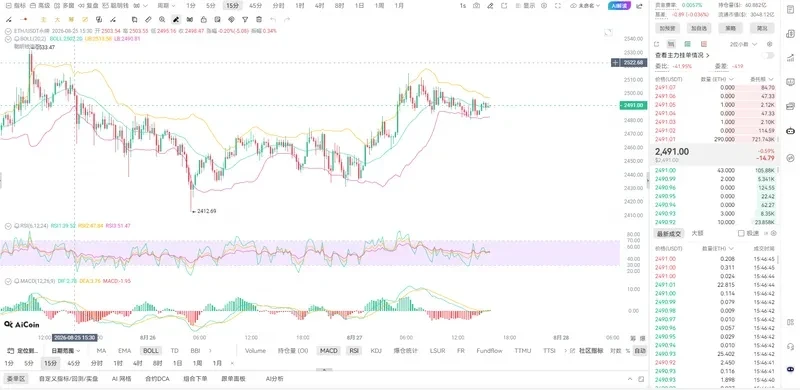Select the magnifier zoom tool
The height and width of the screenshot is (390, 800).
(162, 19)
